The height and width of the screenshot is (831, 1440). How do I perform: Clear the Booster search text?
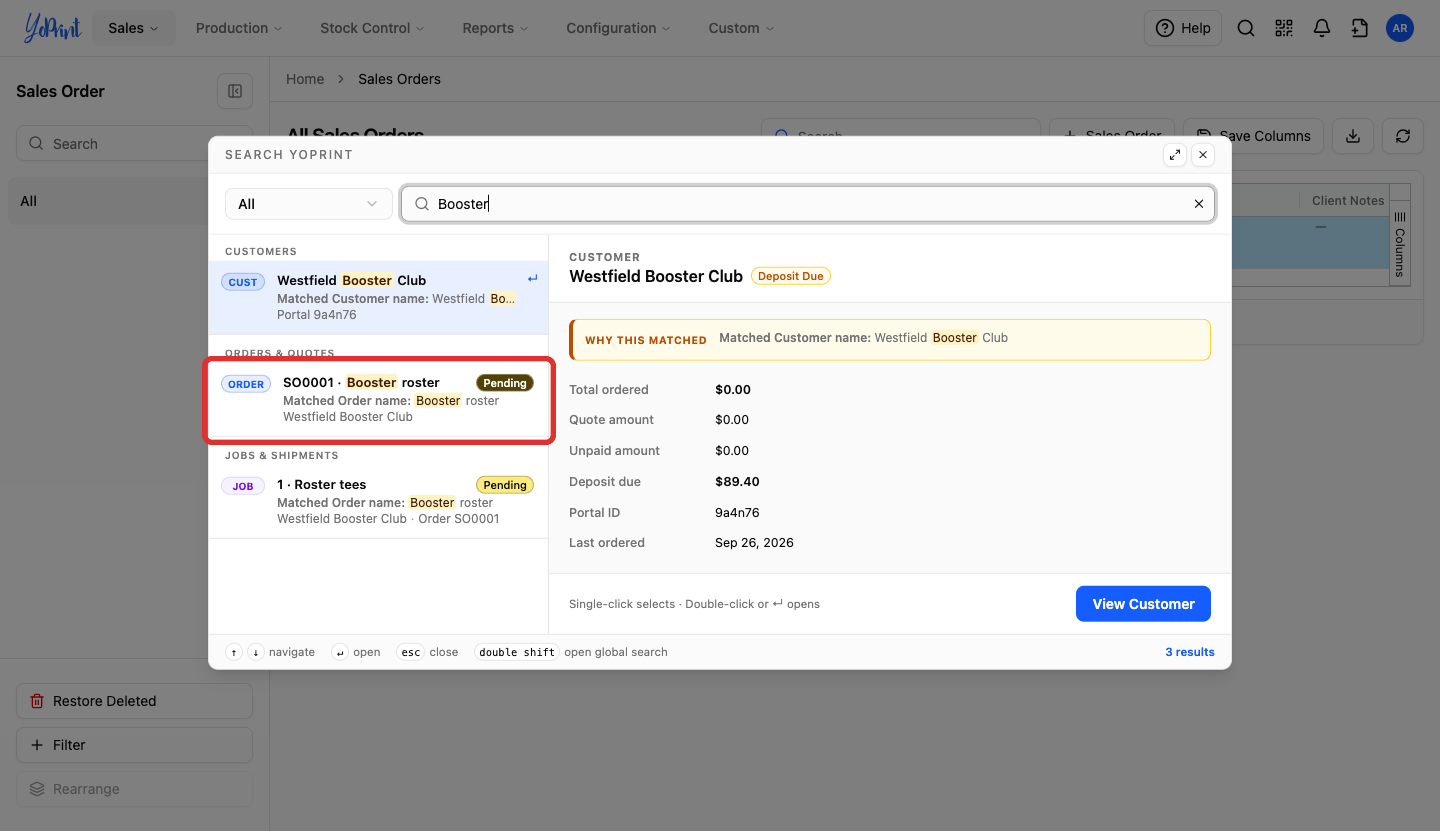click(x=1199, y=204)
